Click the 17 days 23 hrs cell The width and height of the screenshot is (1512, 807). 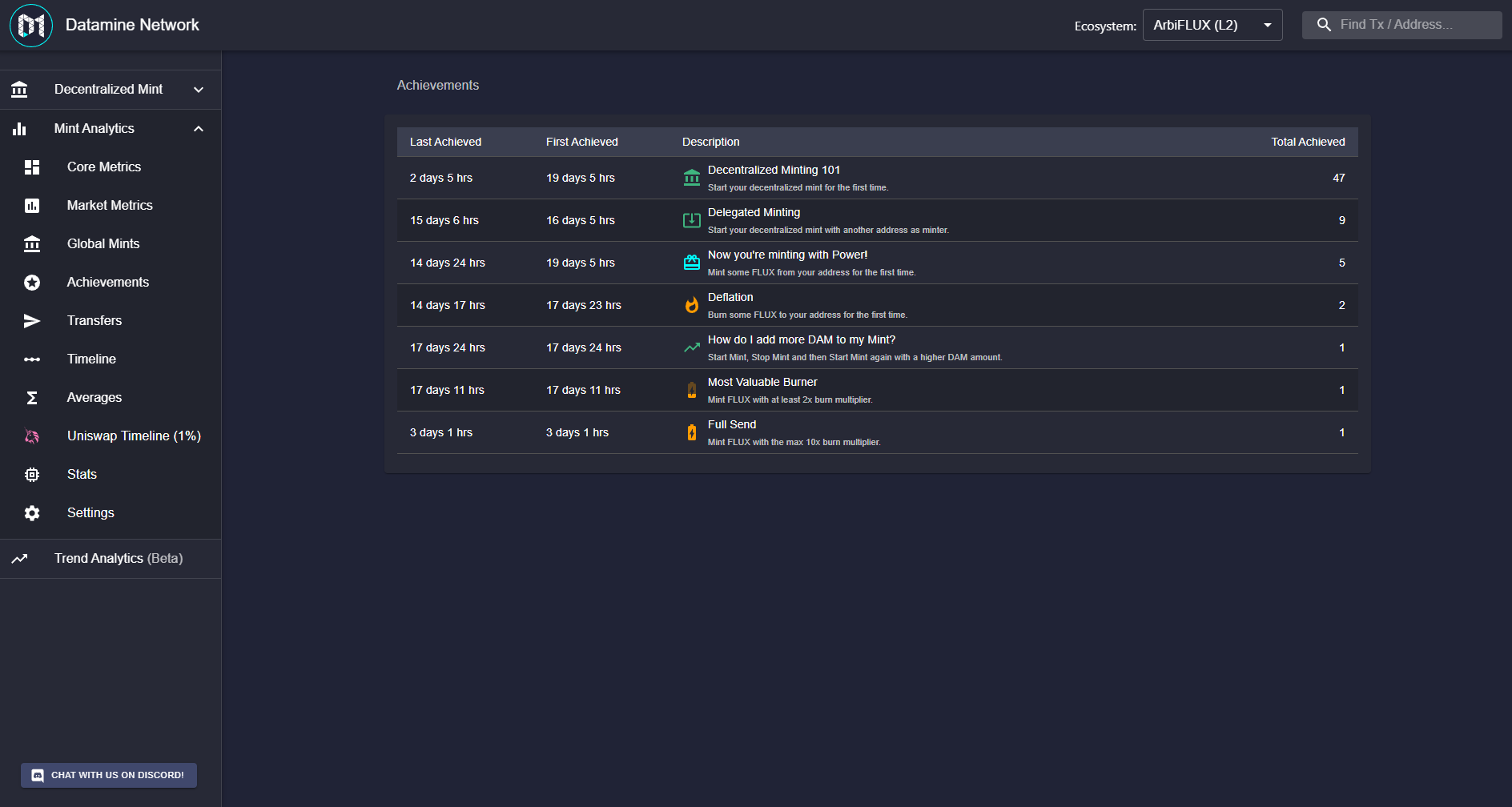[584, 305]
